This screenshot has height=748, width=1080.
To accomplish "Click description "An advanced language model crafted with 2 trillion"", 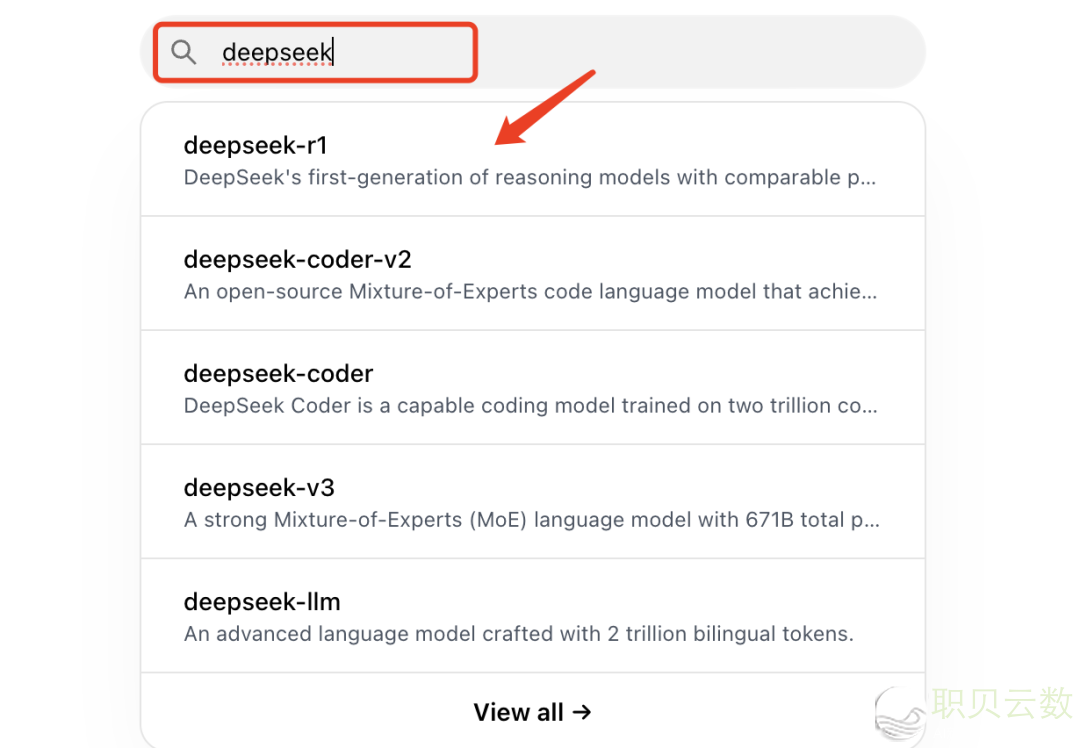I will point(519,634).
